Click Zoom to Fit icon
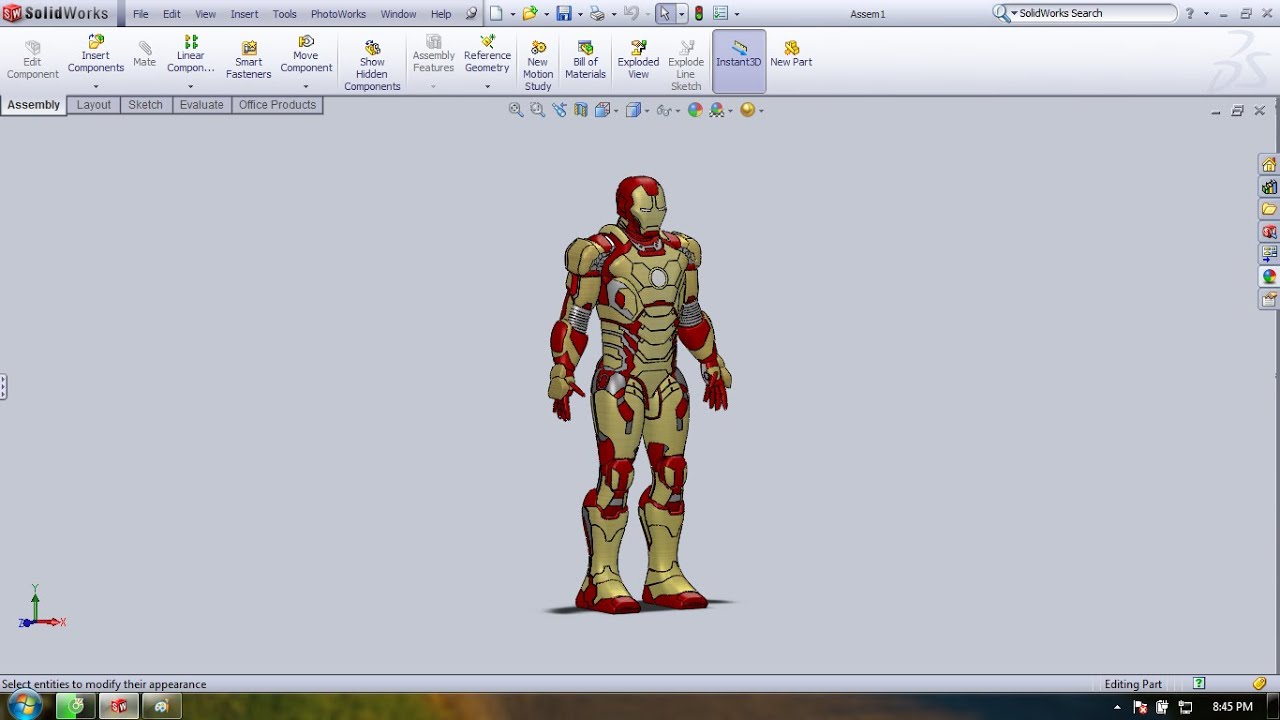Viewport: 1280px width, 720px height. pos(516,110)
